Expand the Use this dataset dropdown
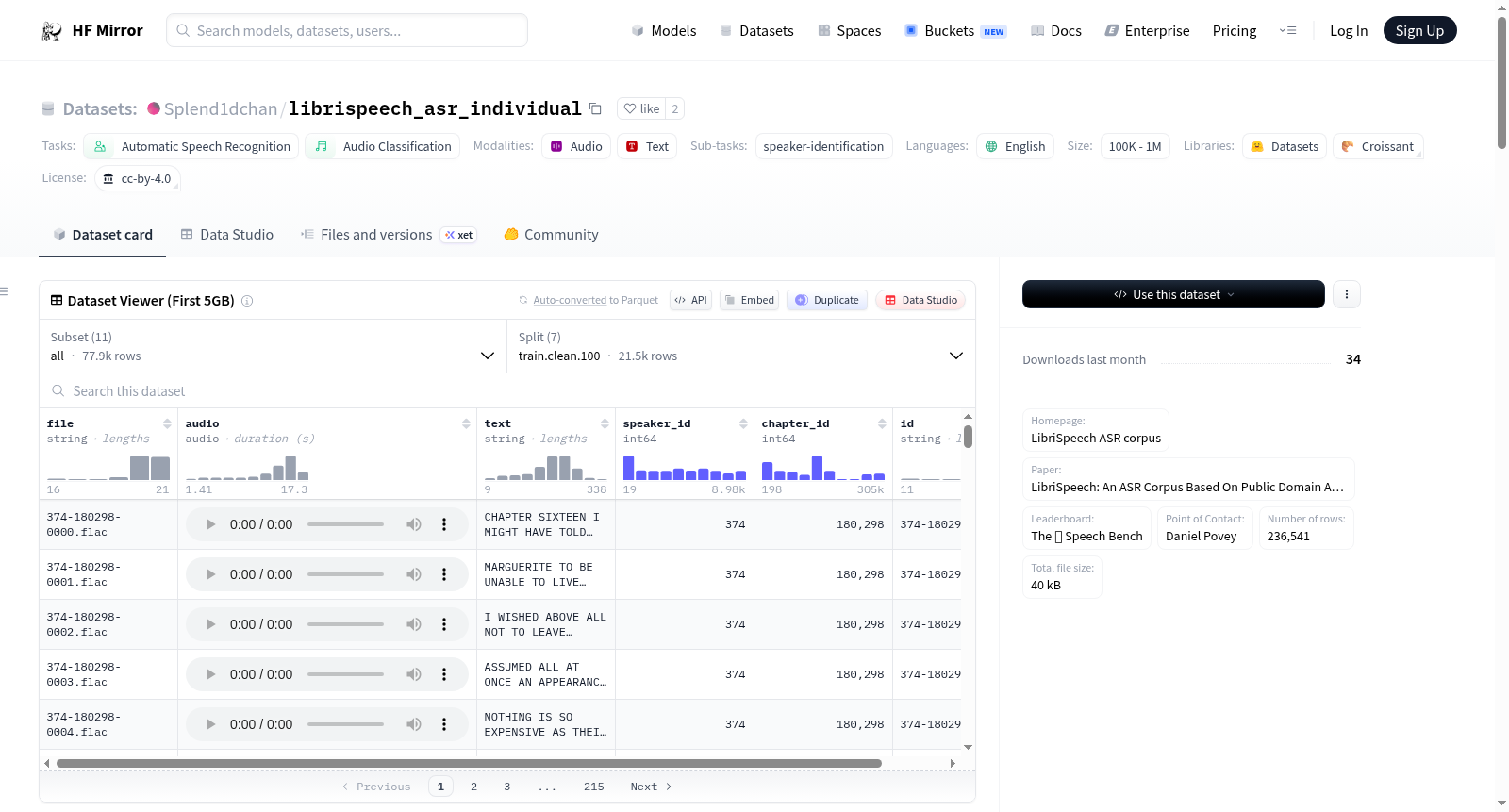 tap(1173, 294)
